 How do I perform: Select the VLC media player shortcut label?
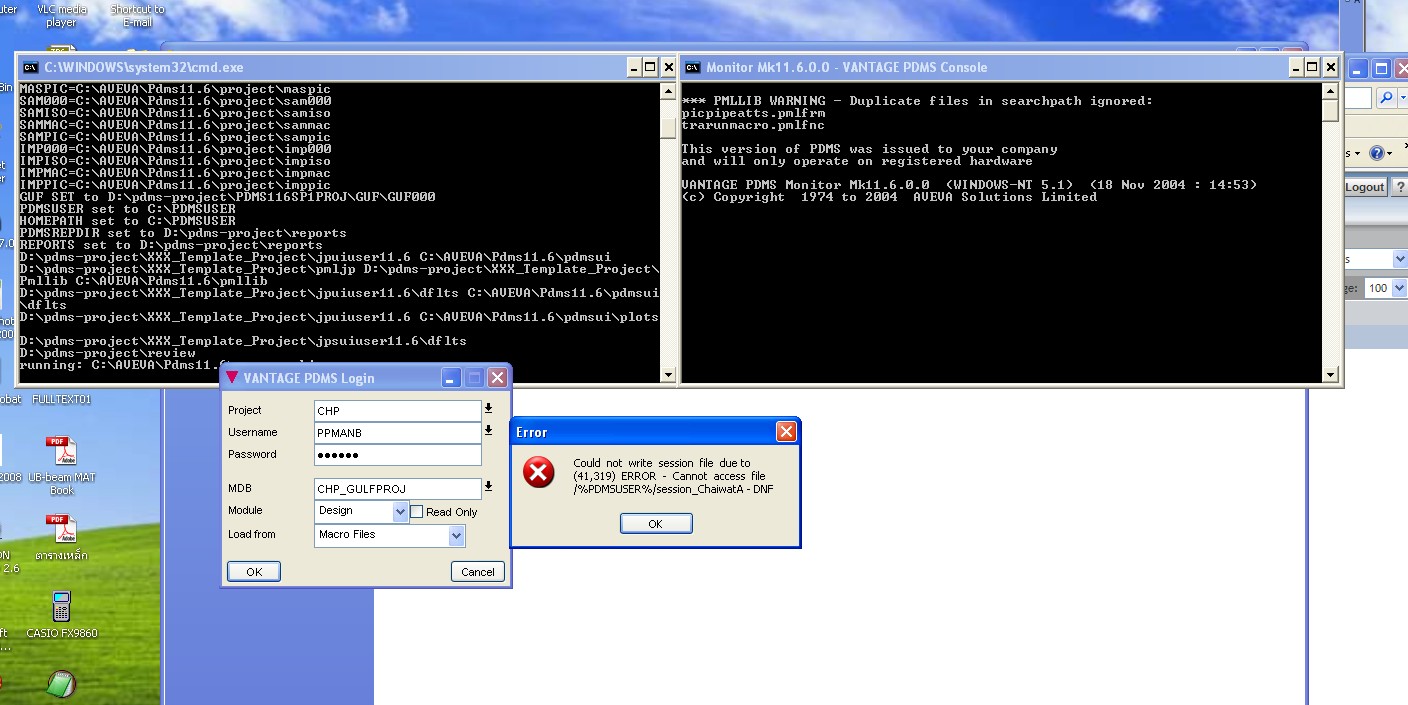[x=62, y=15]
